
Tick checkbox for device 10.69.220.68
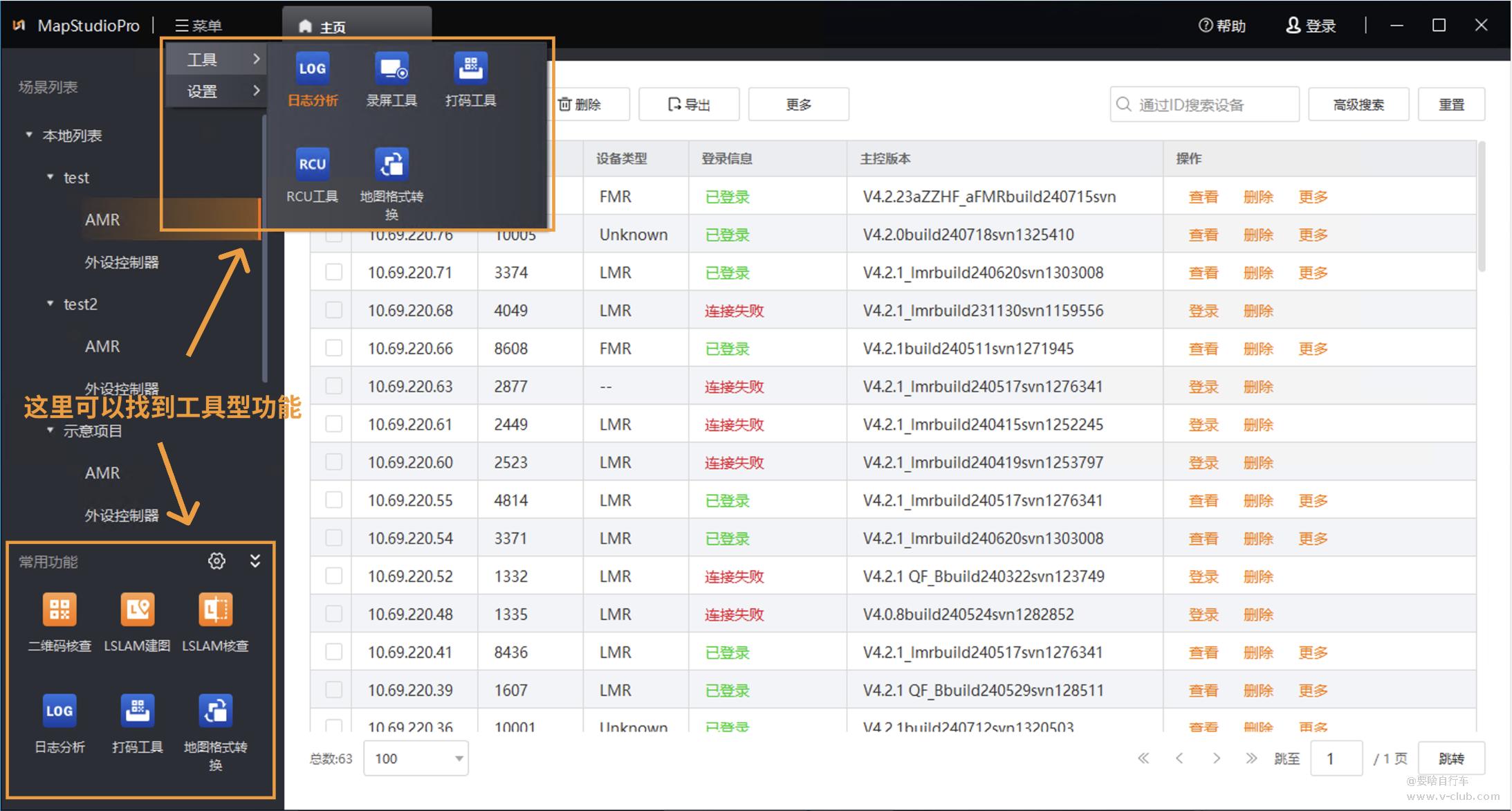coord(333,310)
